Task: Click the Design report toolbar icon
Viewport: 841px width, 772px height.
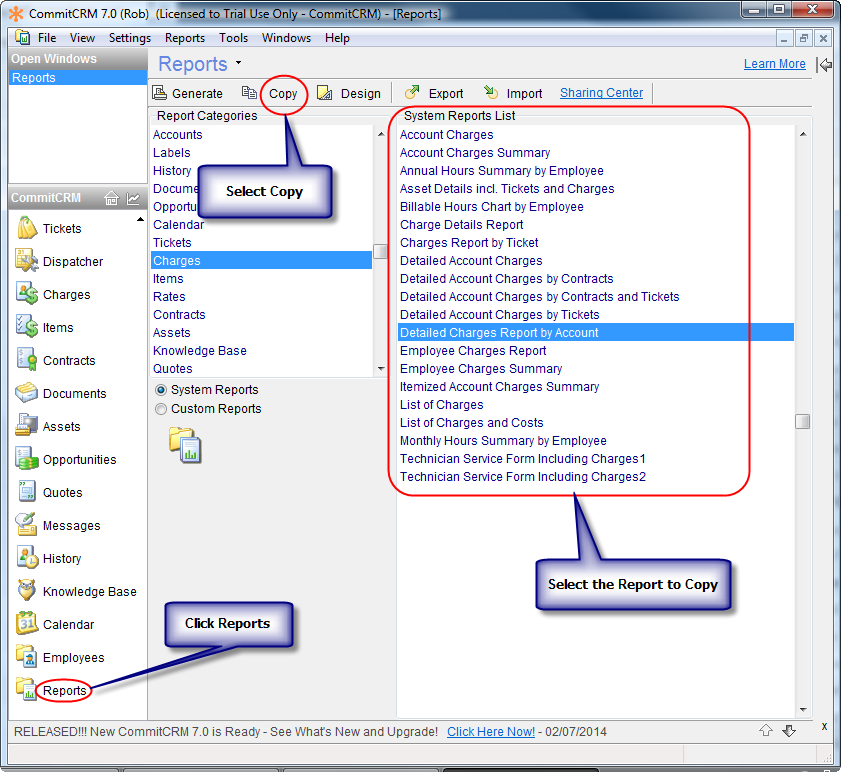Action: [325, 93]
